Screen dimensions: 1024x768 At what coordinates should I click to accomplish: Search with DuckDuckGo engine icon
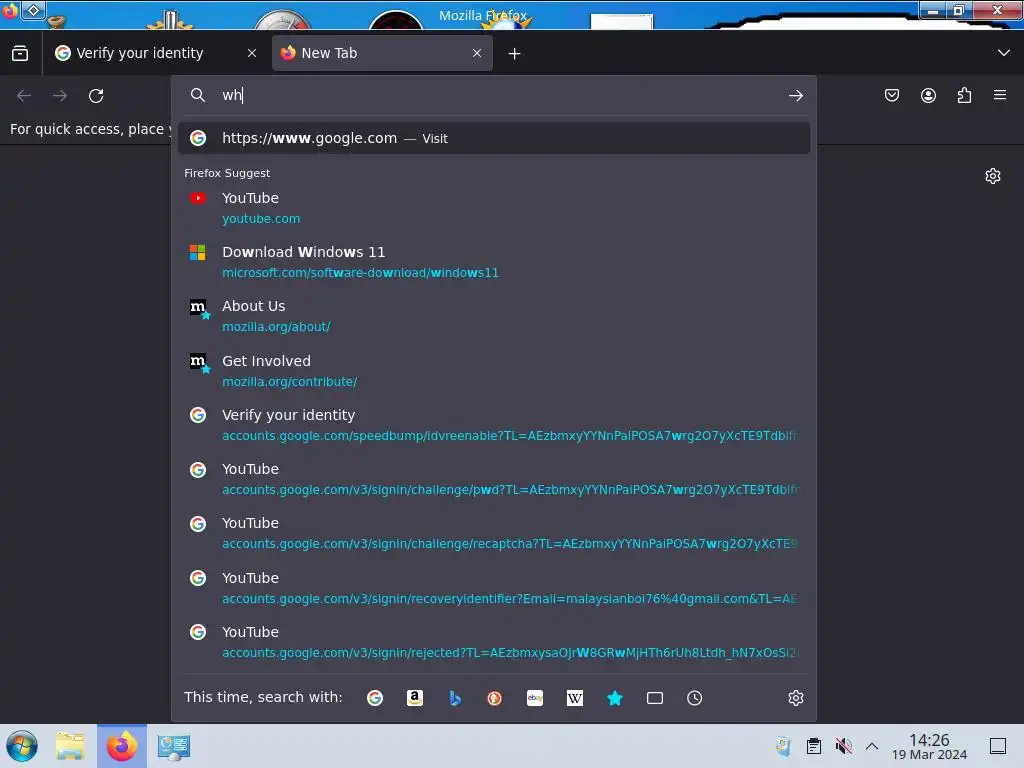[494, 698]
